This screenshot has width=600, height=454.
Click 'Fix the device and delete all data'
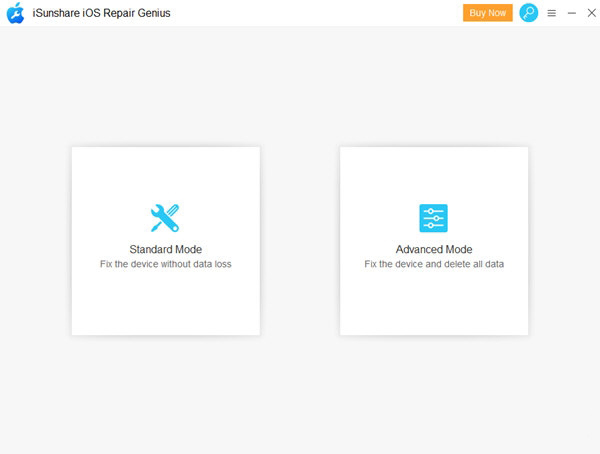433,264
